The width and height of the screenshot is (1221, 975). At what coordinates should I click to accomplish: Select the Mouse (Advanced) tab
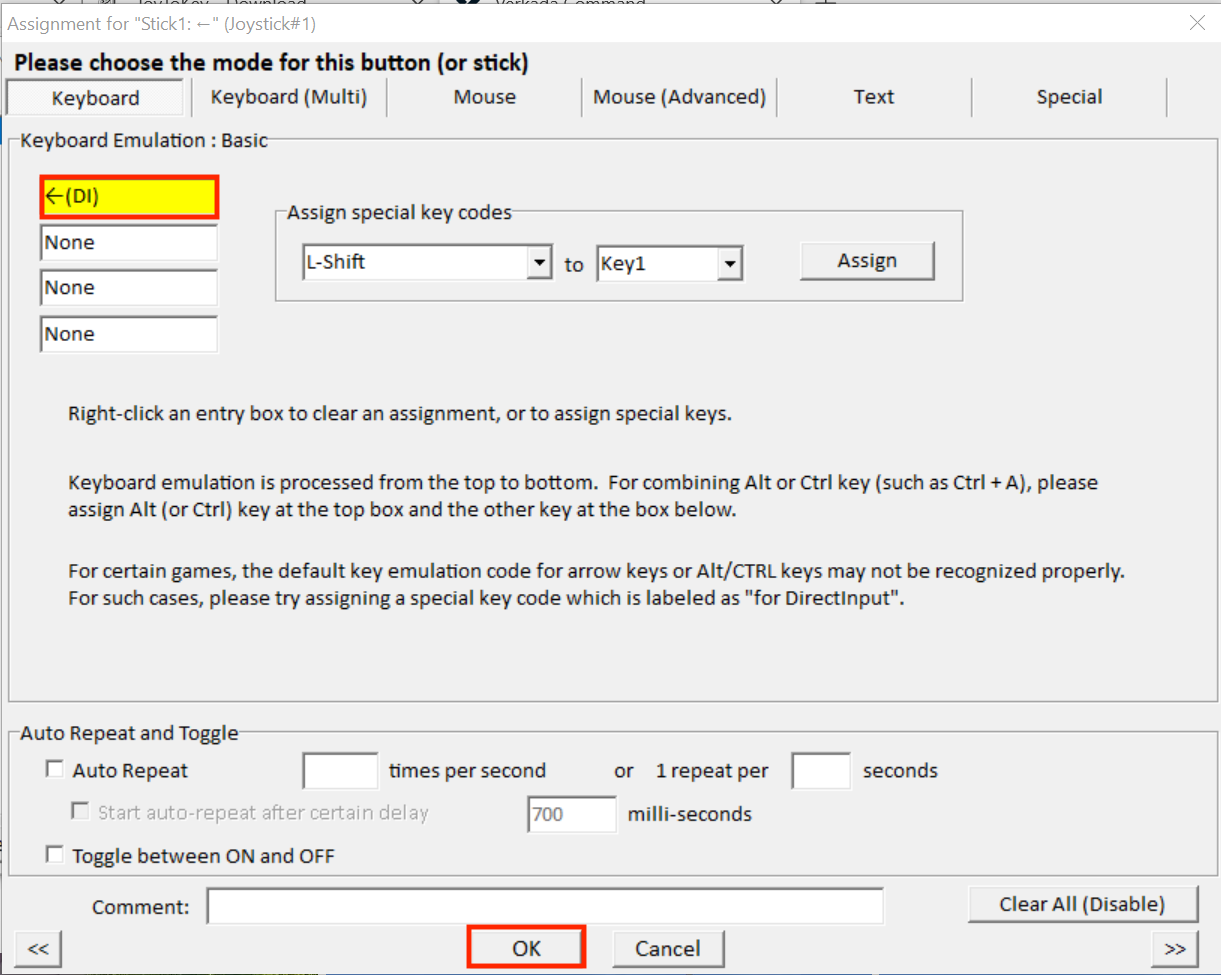[679, 97]
